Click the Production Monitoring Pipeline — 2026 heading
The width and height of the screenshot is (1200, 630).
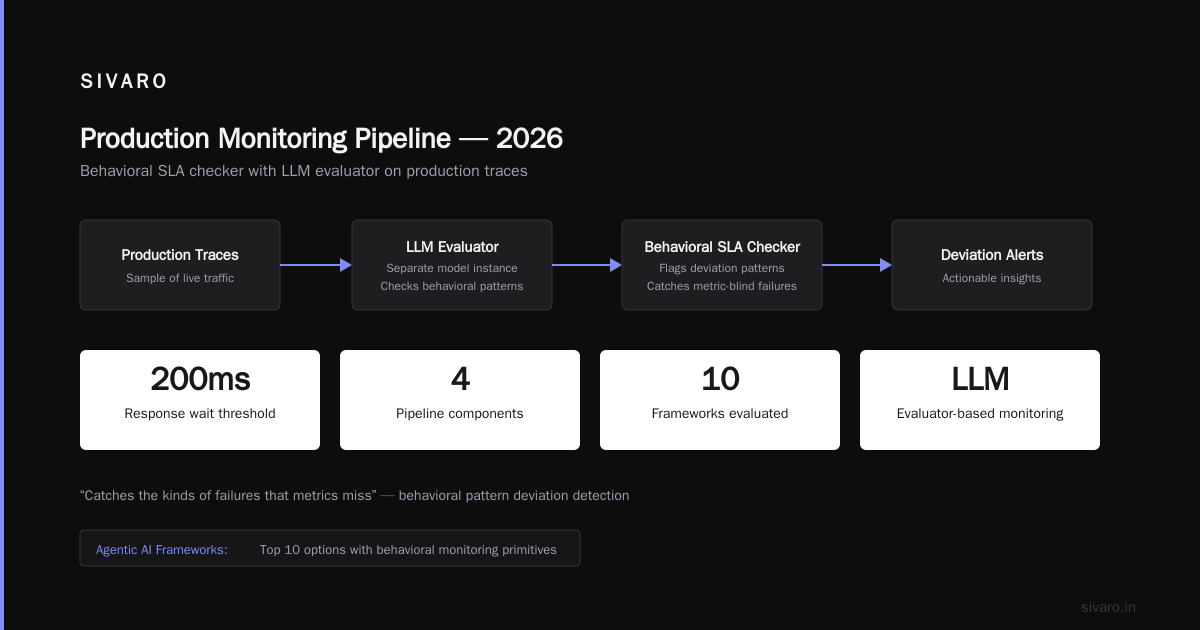point(321,138)
